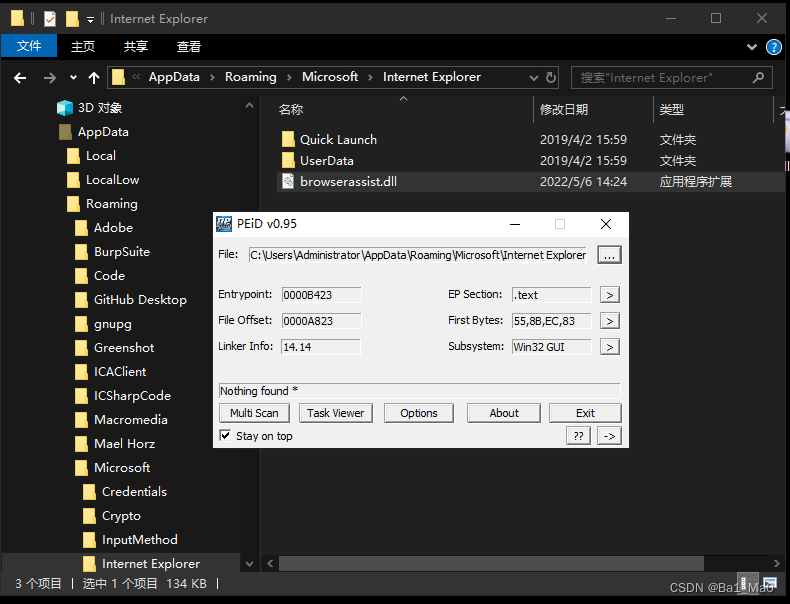Click the ?? button in PEiD

pyautogui.click(x=578, y=436)
